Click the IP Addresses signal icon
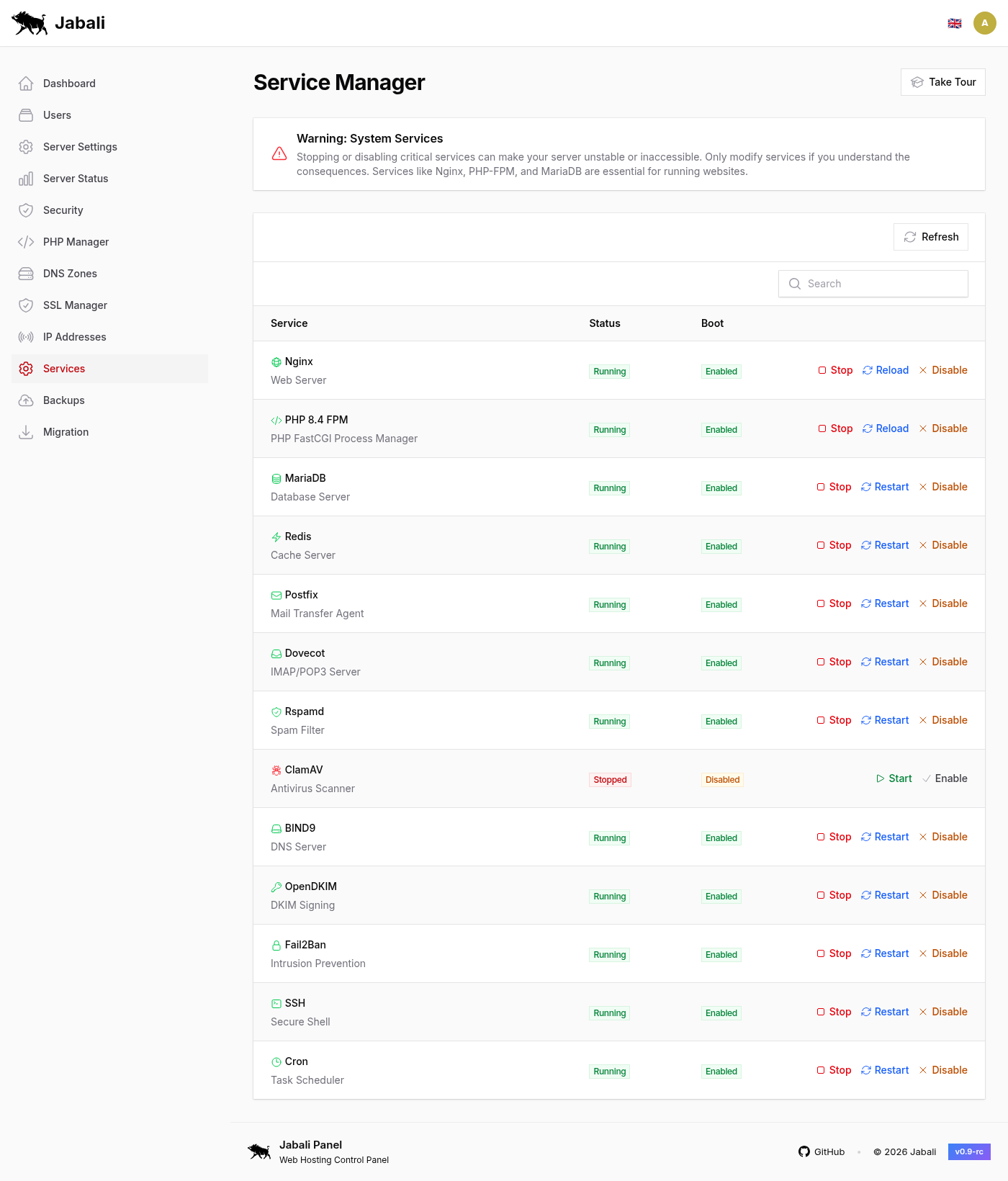Viewport: 1008px width, 1181px height. tap(26, 337)
